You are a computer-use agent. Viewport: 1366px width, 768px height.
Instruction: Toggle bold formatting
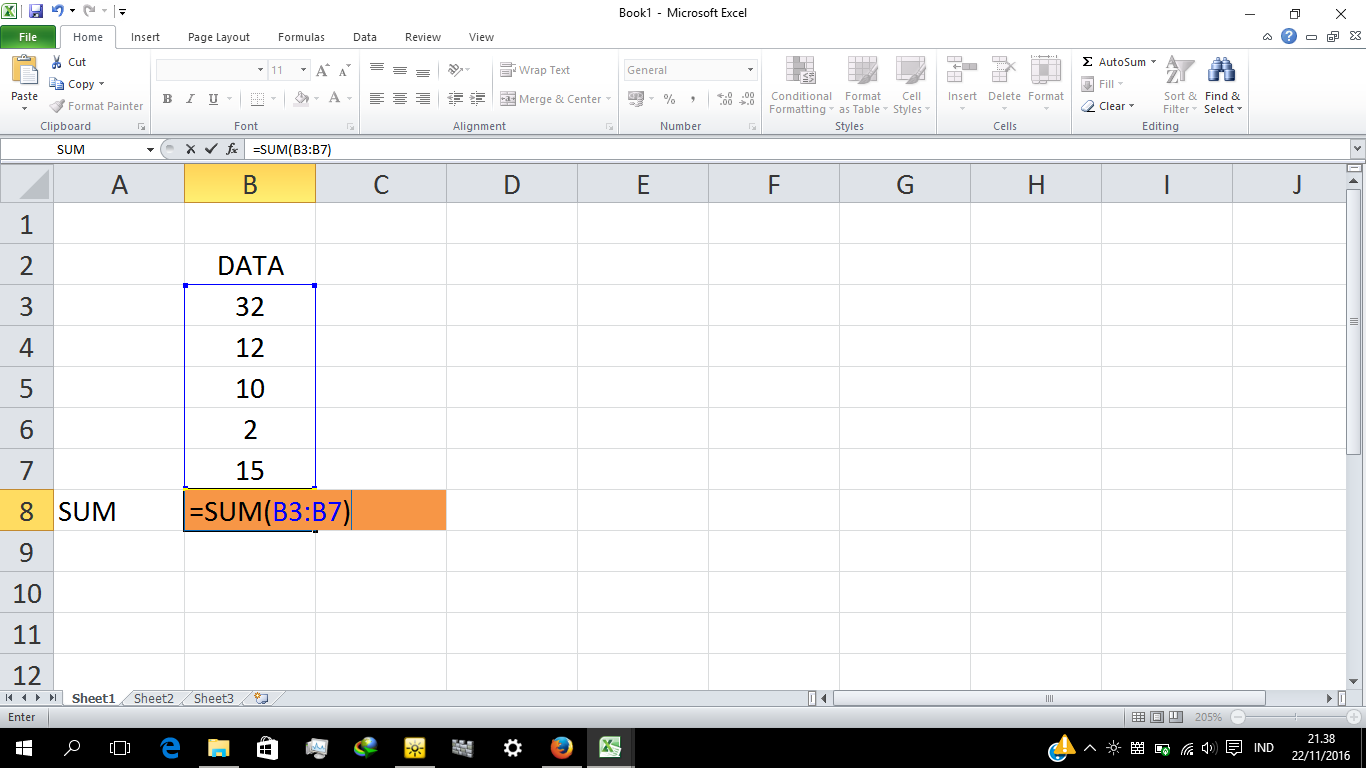[x=167, y=99]
